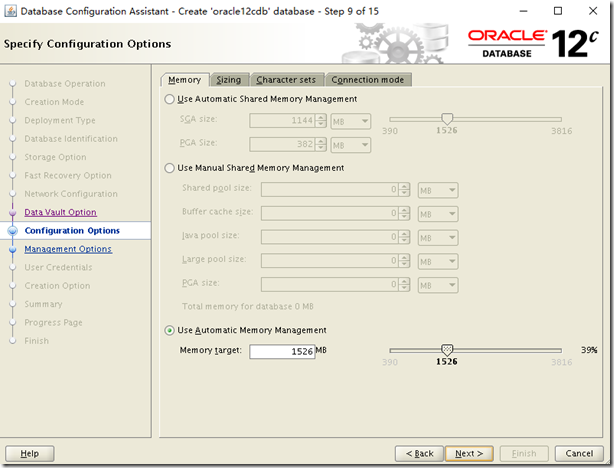Click the Creation Mode step

(x=54, y=102)
